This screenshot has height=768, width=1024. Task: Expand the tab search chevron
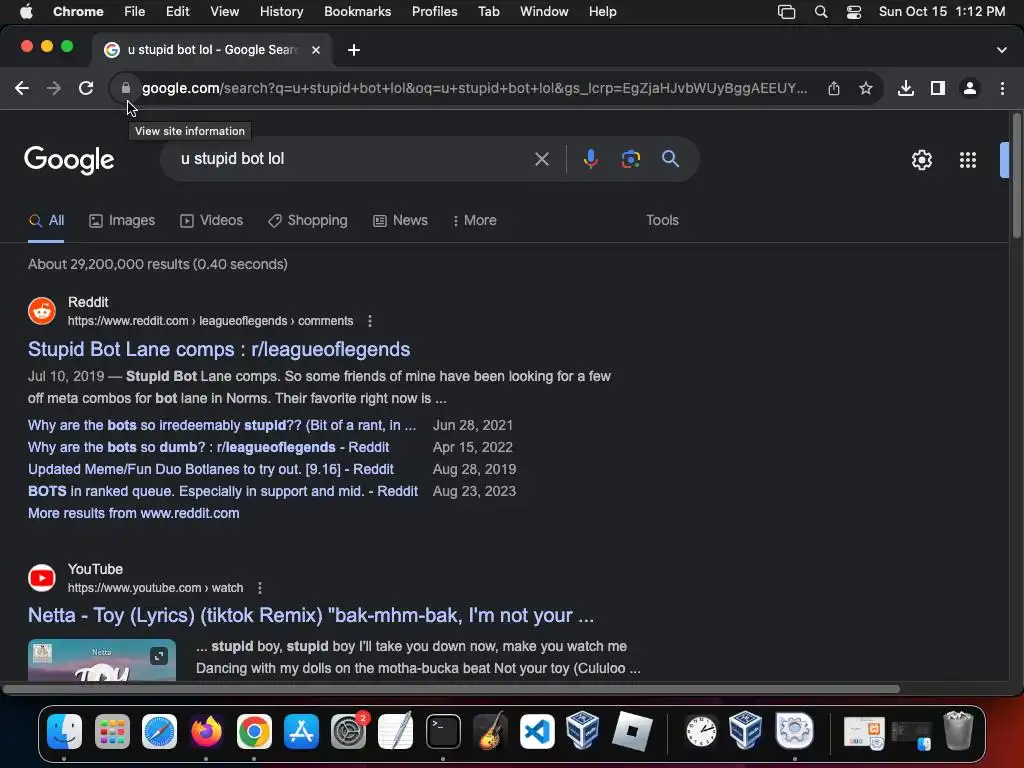[1002, 50]
